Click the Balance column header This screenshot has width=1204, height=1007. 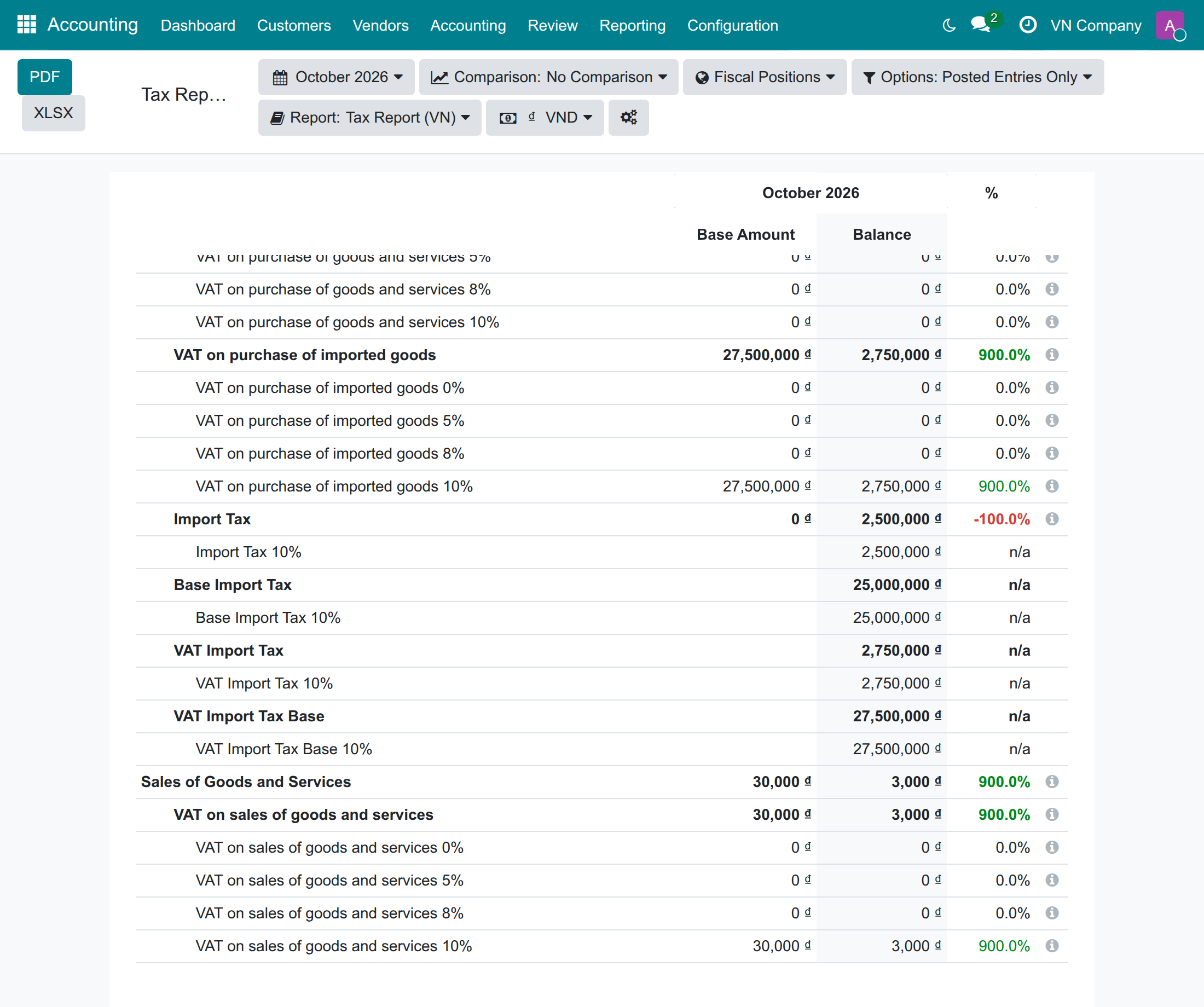point(881,235)
